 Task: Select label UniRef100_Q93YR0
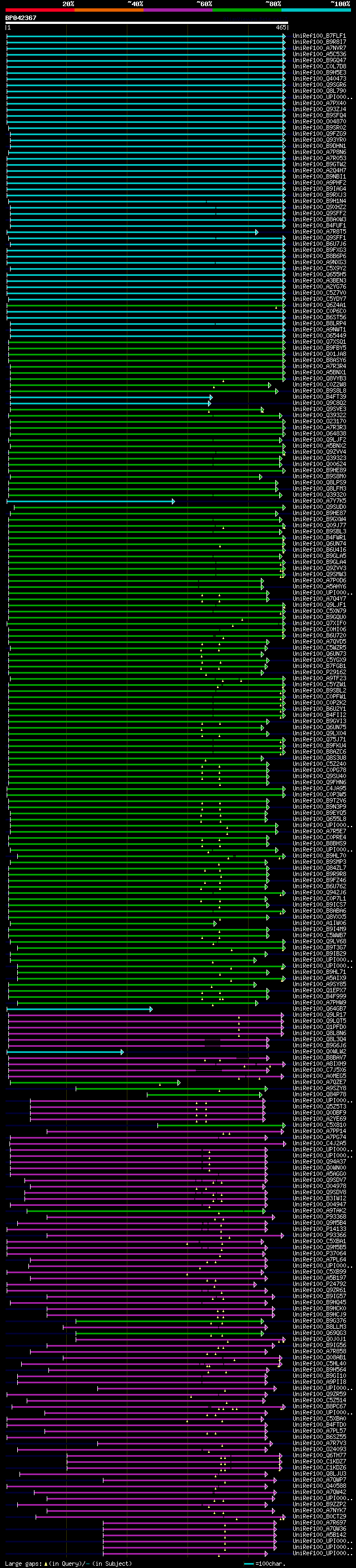pos(319,140)
